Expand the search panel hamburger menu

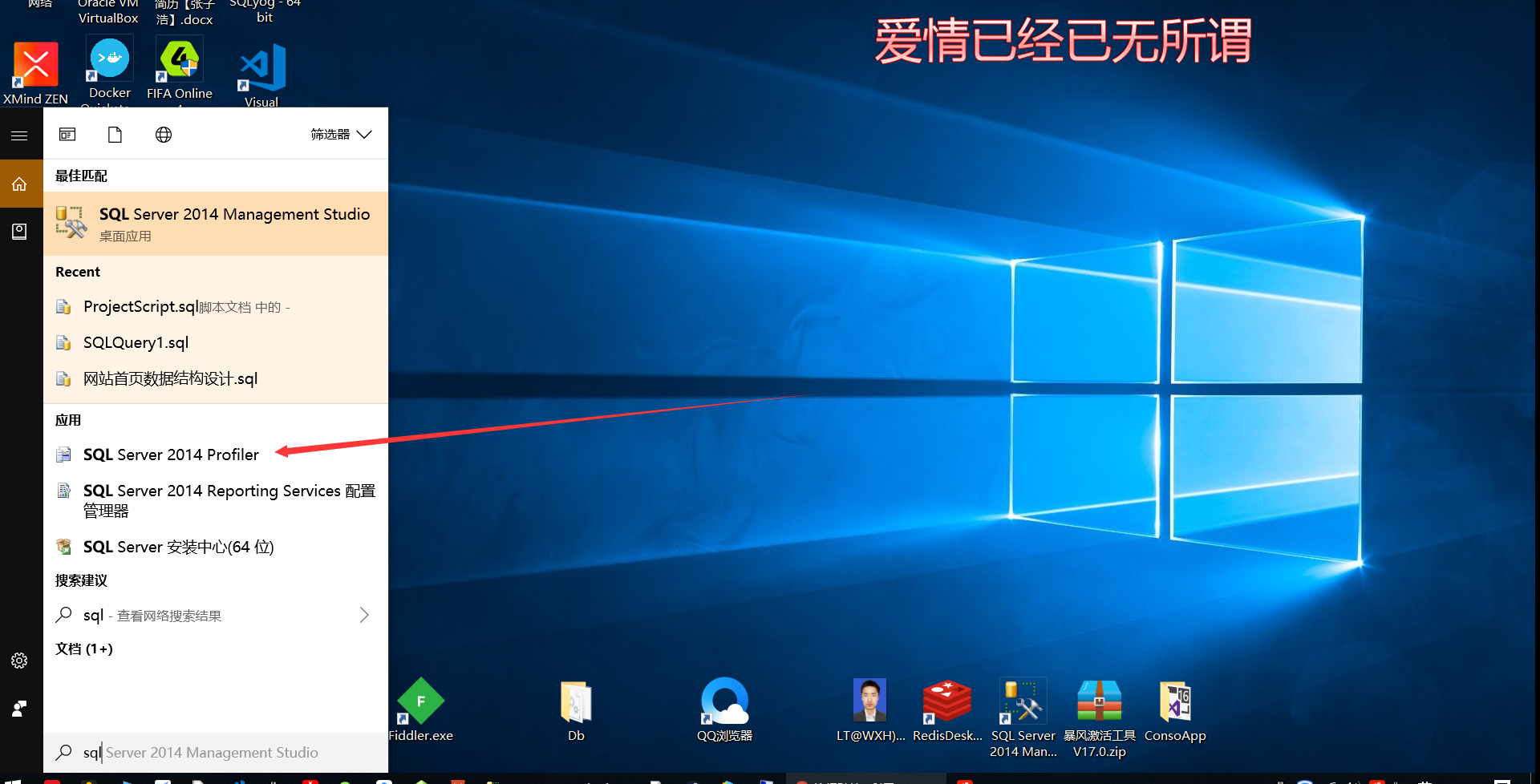[19, 135]
